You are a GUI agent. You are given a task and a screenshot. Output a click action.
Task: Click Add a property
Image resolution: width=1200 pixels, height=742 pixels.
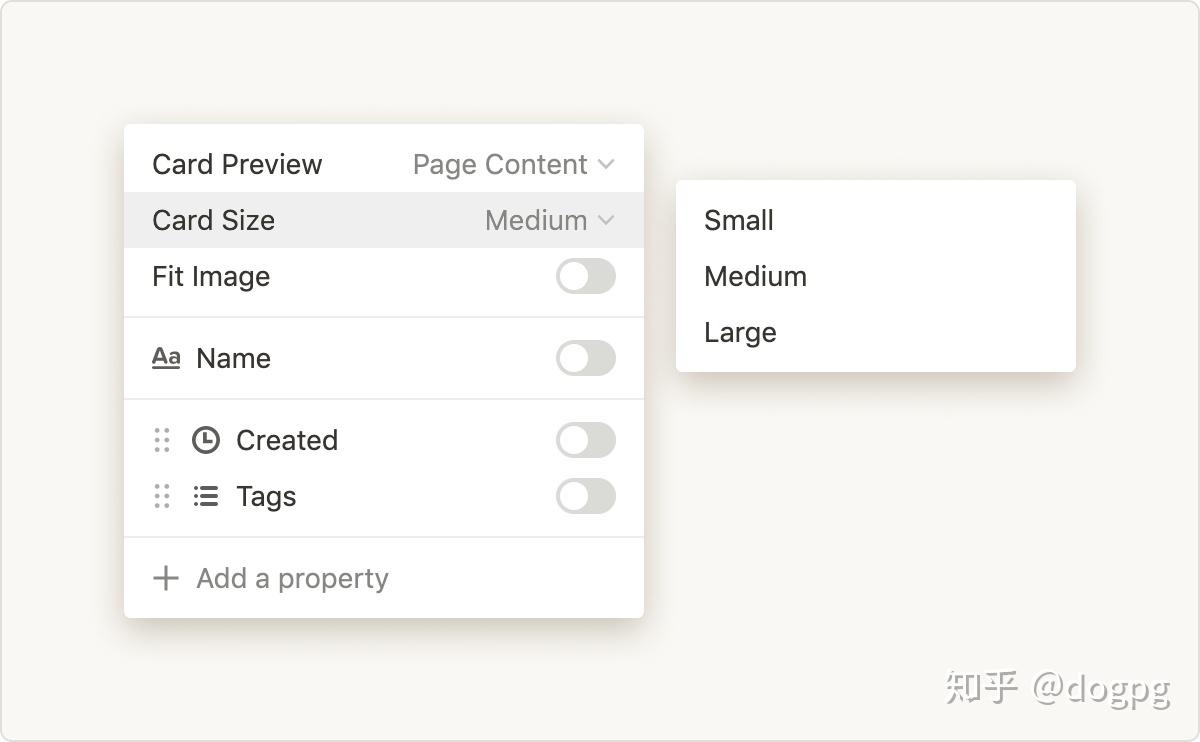(x=292, y=578)
